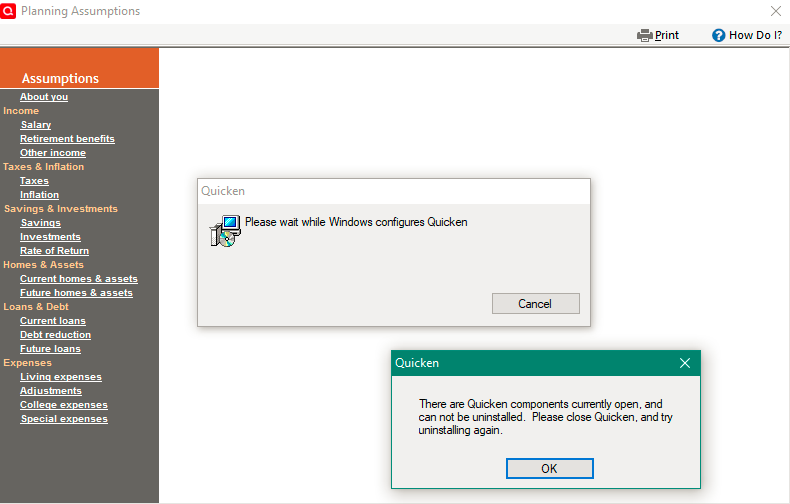This screenshot has width=790, height=504.
Task: Click the gray Quicken configure dialog title
Action: click(x=223, y=191)
